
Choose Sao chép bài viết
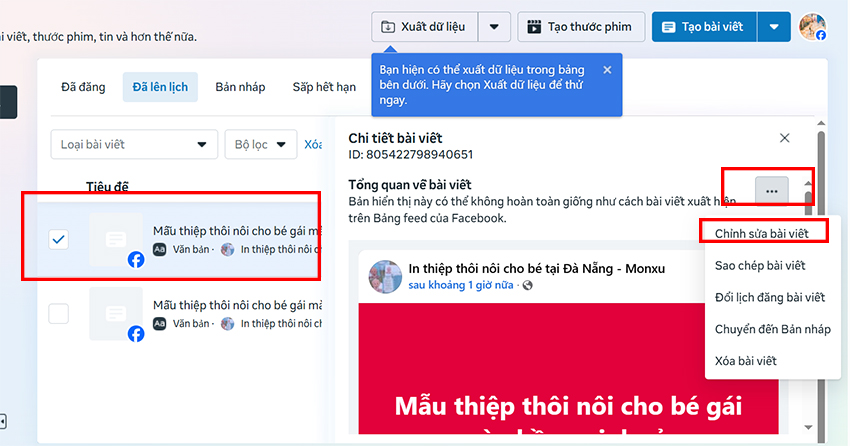pos(759,266)
